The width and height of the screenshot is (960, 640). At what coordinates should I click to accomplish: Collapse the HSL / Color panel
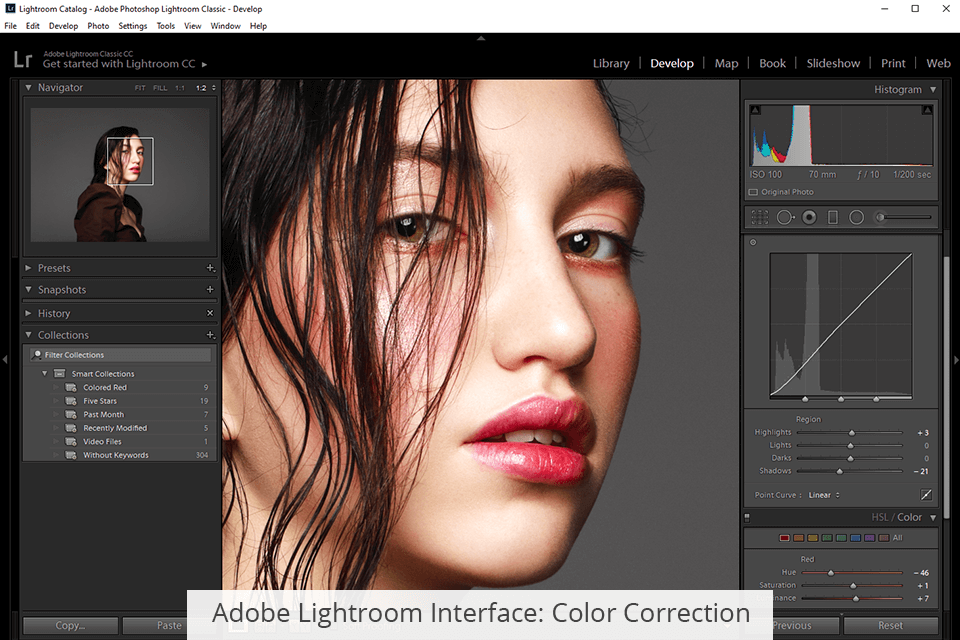pyautogui.click(x=933, y=518)
